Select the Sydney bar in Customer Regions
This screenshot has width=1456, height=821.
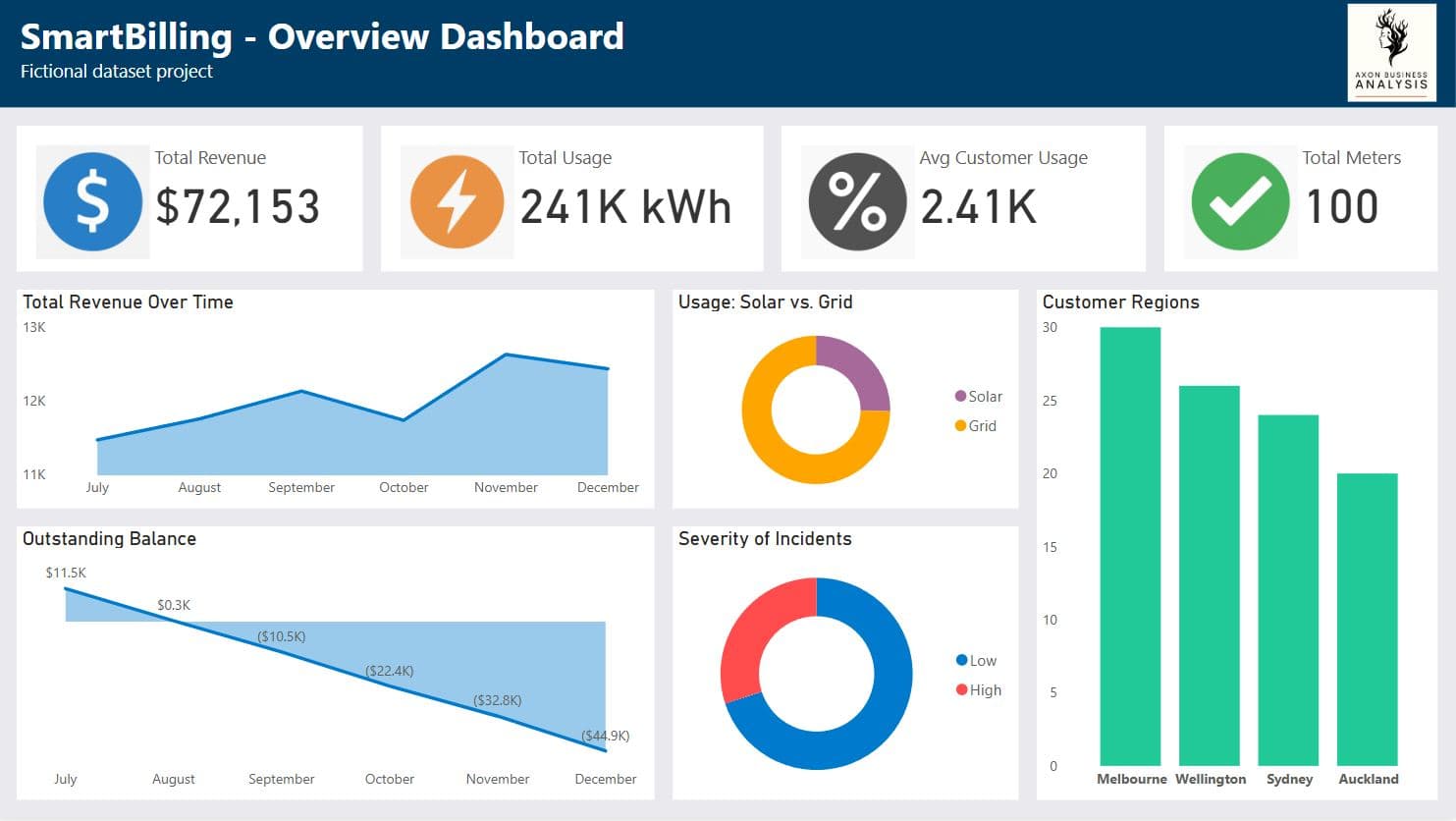pyautogui.click(x=1288, y=590)
